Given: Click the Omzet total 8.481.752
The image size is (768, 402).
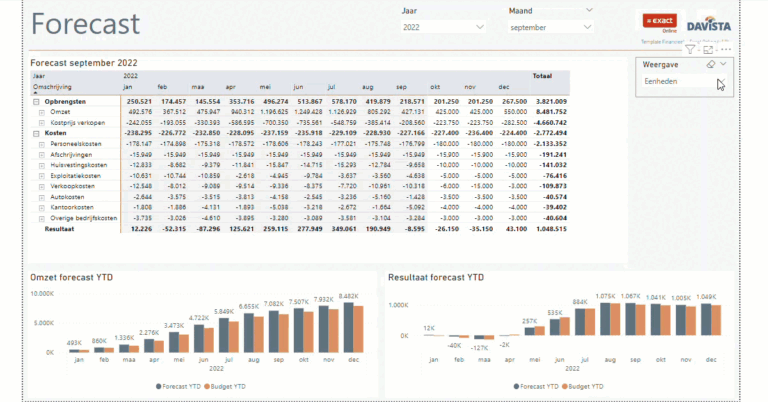Looking at the screenshot, I should 552,112.
